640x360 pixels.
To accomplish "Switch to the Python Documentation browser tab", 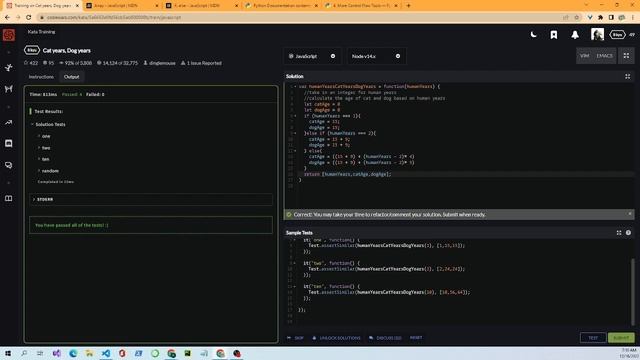I will click(x=281, y=6).
